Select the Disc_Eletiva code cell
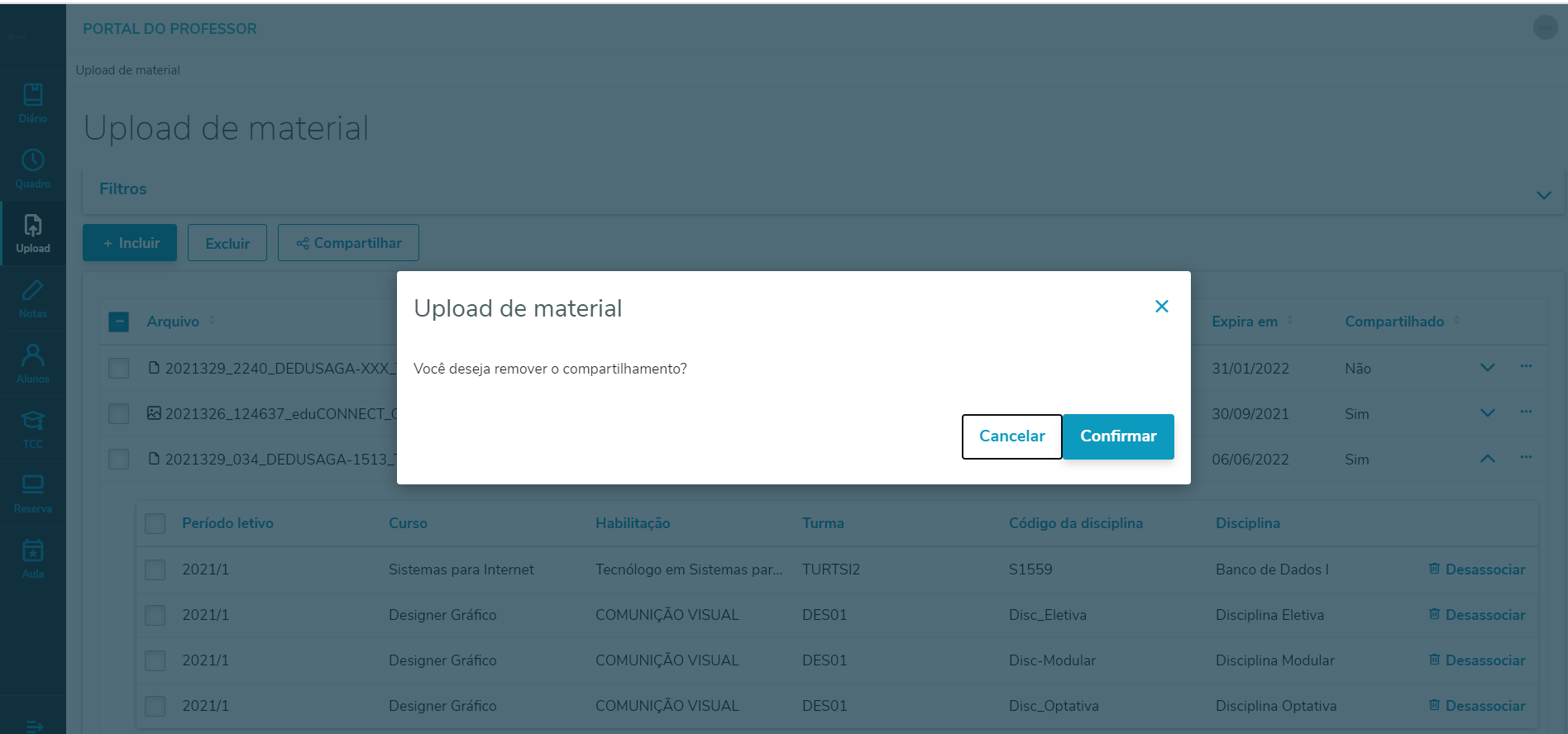This screenshot has height=734, width=1568. [1048, 615]
